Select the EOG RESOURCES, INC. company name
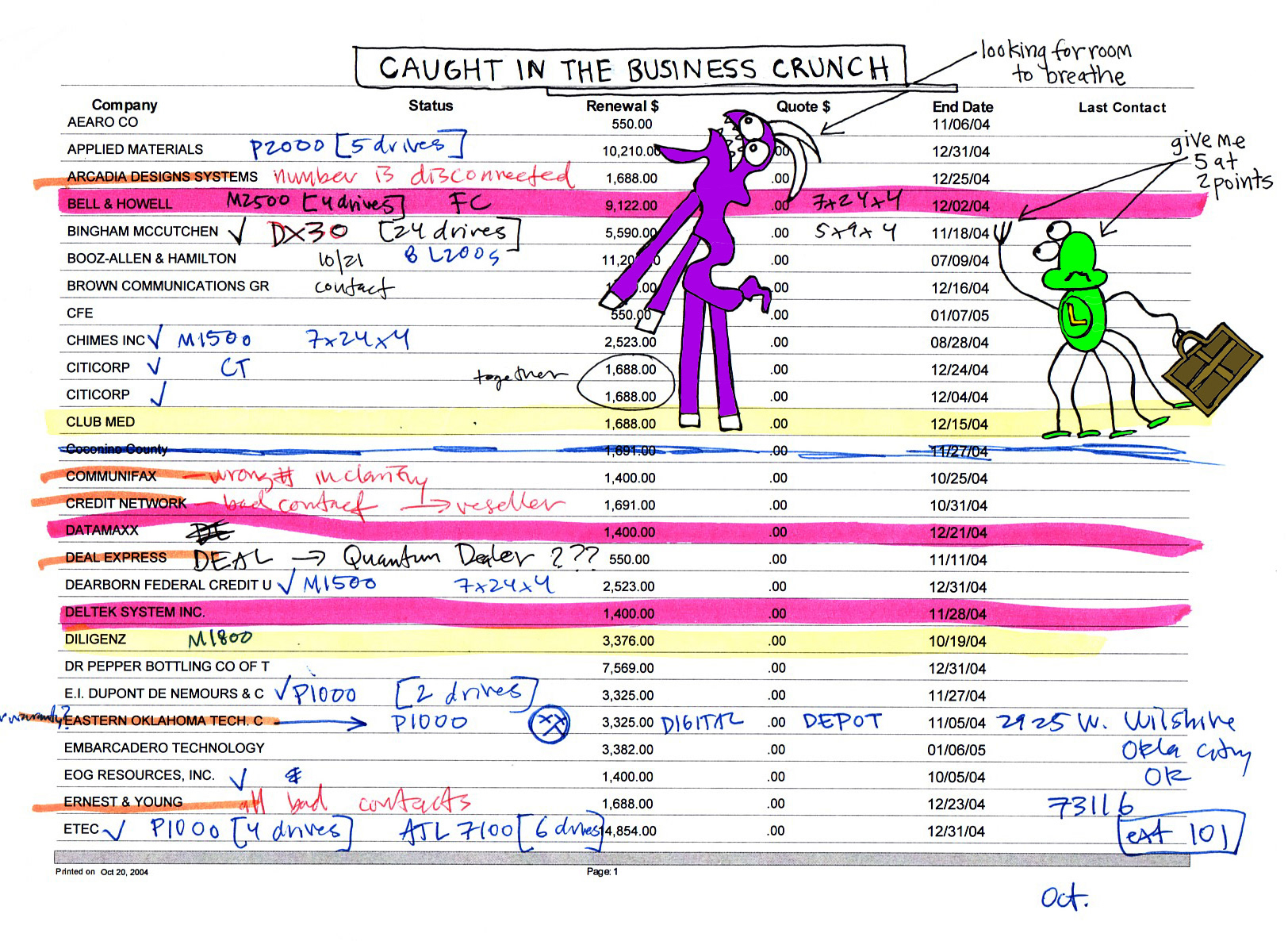The width and height of the screenshot is (1288, 941). point(140,774)
